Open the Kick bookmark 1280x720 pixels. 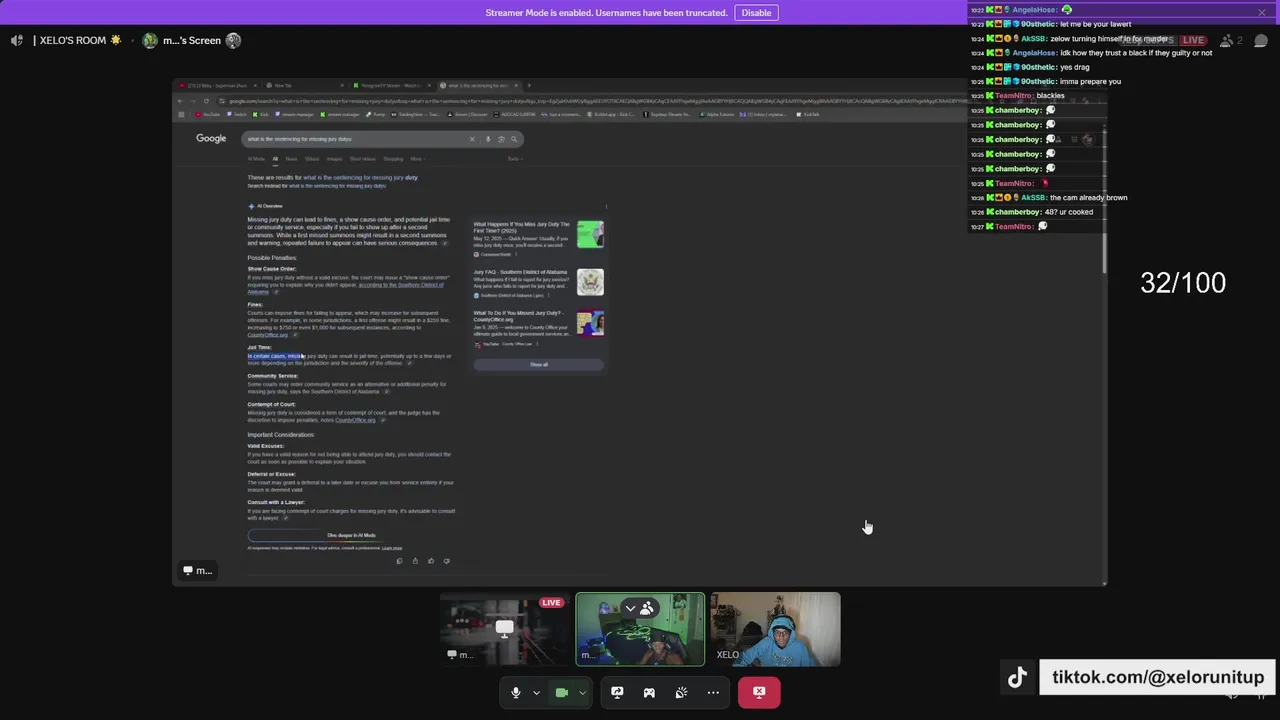261,114
